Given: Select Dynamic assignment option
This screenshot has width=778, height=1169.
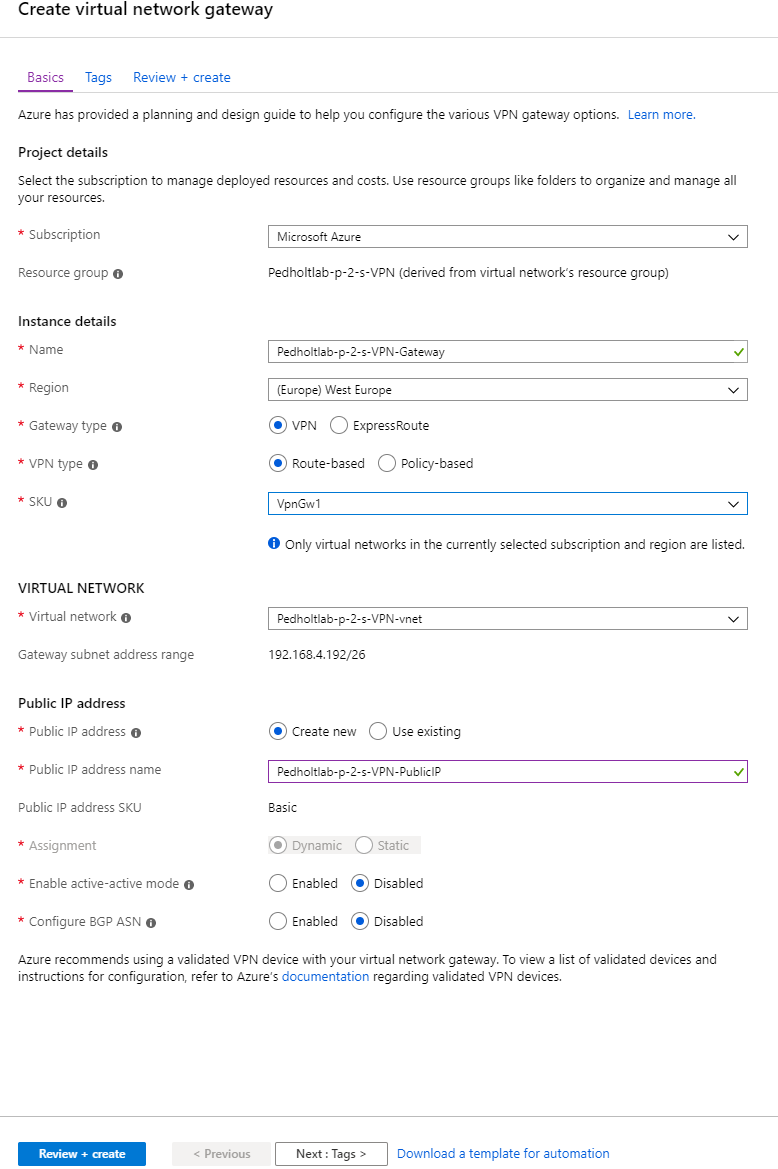Looking at the screenshot, I should pos(278,845).
